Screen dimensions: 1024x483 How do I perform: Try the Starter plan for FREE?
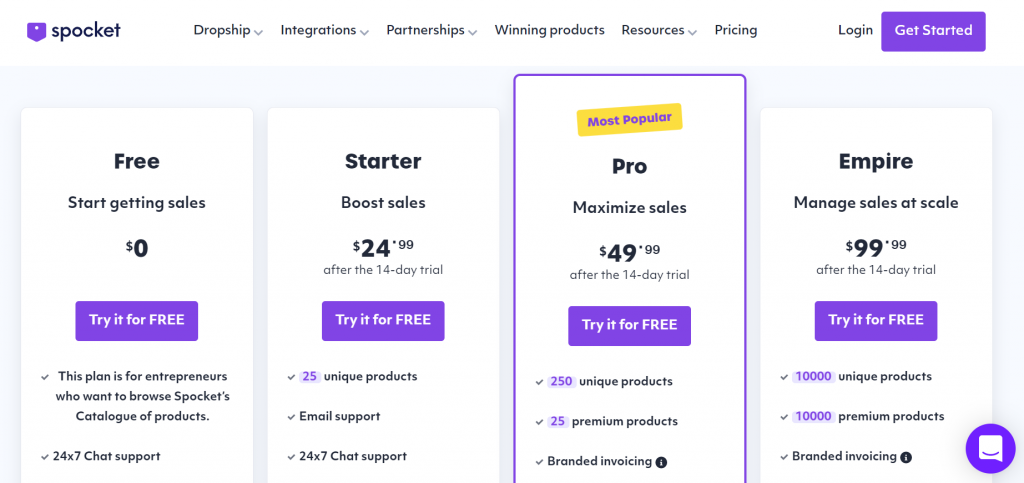(x=383, y=320)
